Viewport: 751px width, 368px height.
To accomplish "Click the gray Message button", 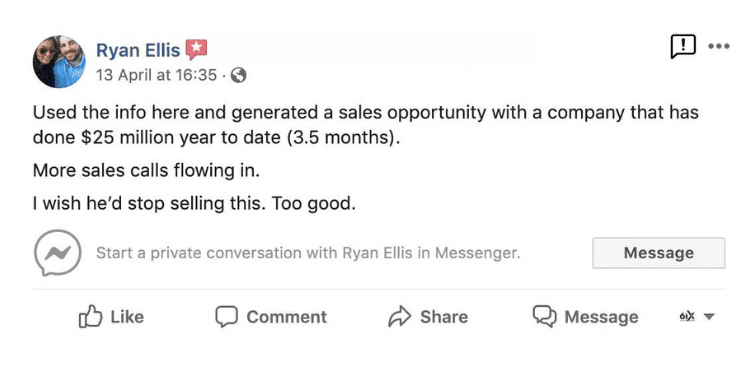I will [x=659, y=253].
